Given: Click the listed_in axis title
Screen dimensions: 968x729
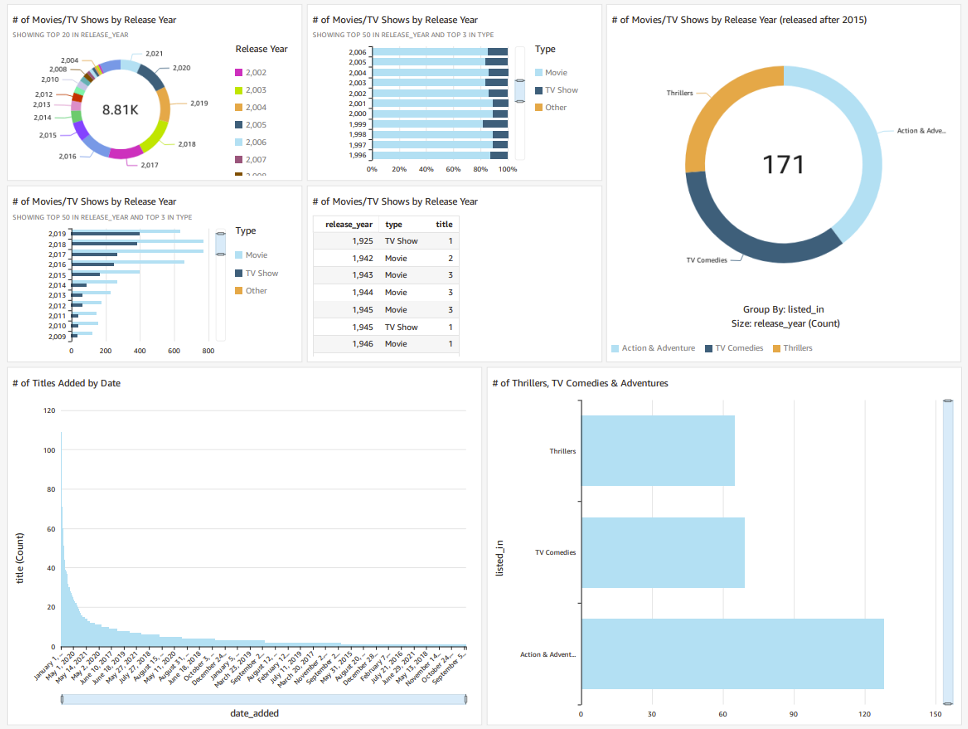Looking at the screenshot, I should coord(499,559).
